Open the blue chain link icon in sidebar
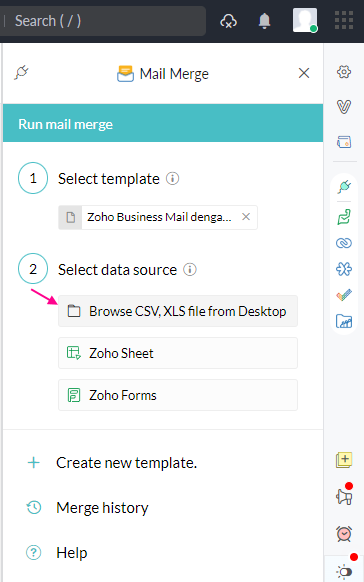The width and height of the screenshot is (364, 582). (344, 243)
